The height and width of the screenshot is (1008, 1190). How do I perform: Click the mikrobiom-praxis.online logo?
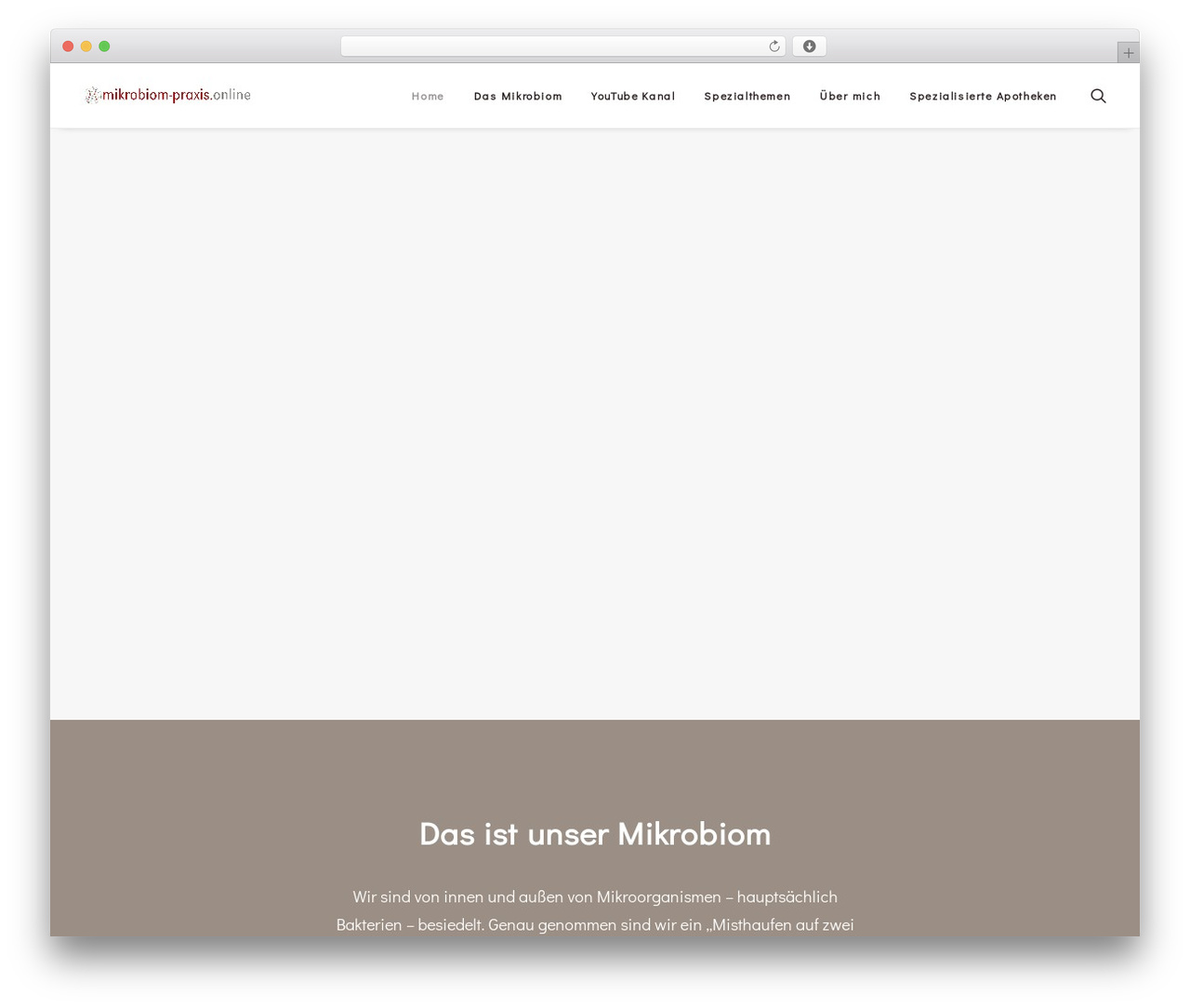(168, 95)
